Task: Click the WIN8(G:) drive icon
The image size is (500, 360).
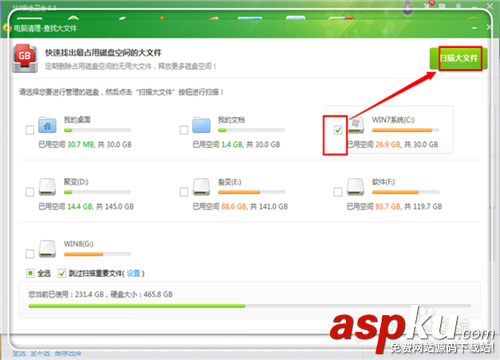Action: tap(47, 249)
